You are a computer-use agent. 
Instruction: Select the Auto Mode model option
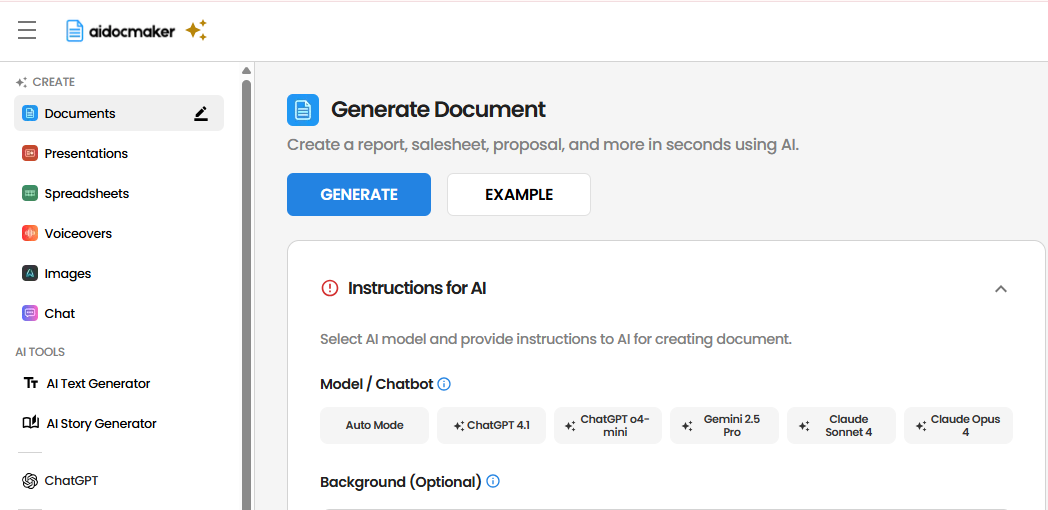click(374, 425)
